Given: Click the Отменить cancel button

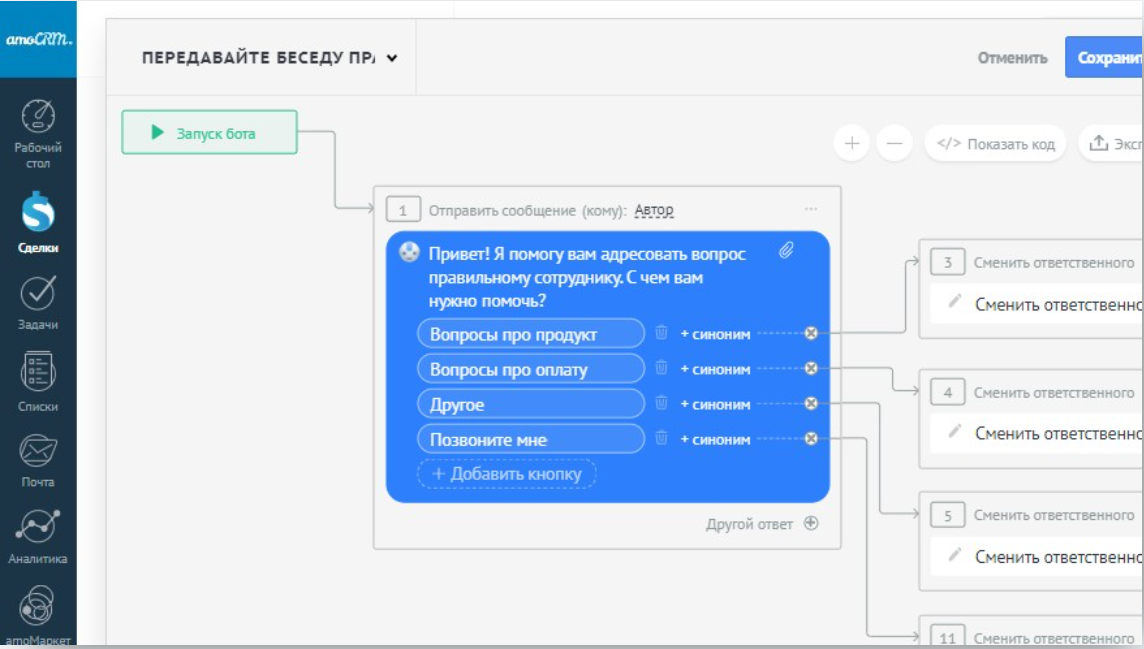Looking at the screenshot, I should click(x=1012, y=58).
